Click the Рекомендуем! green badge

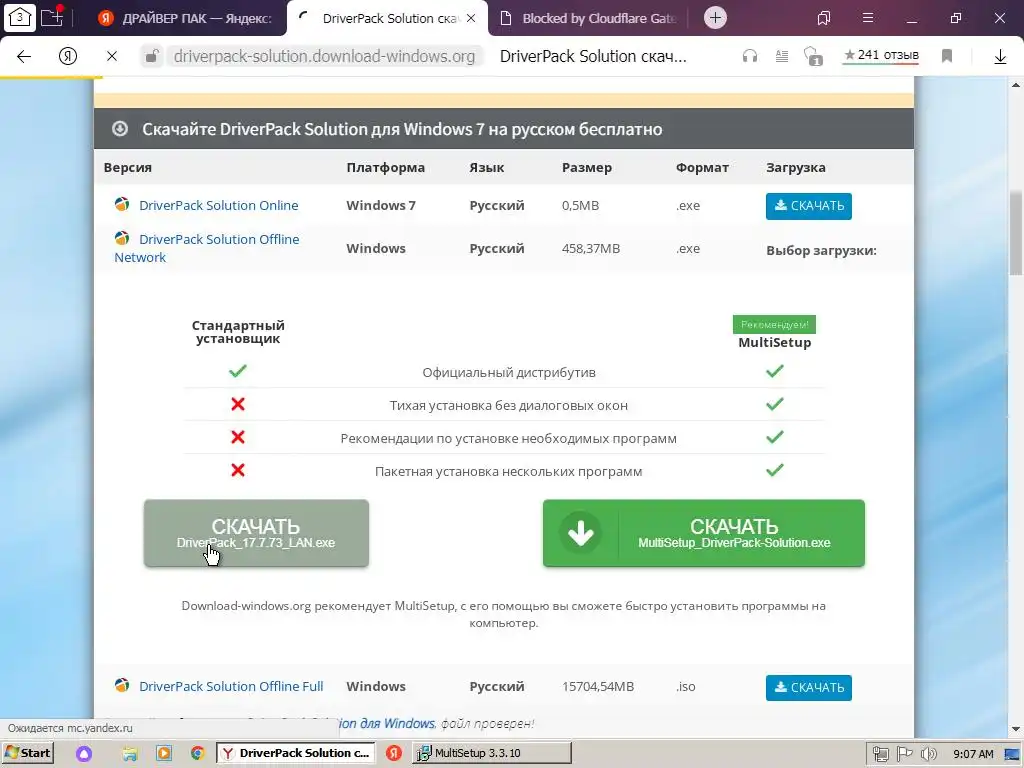(774, 325)
